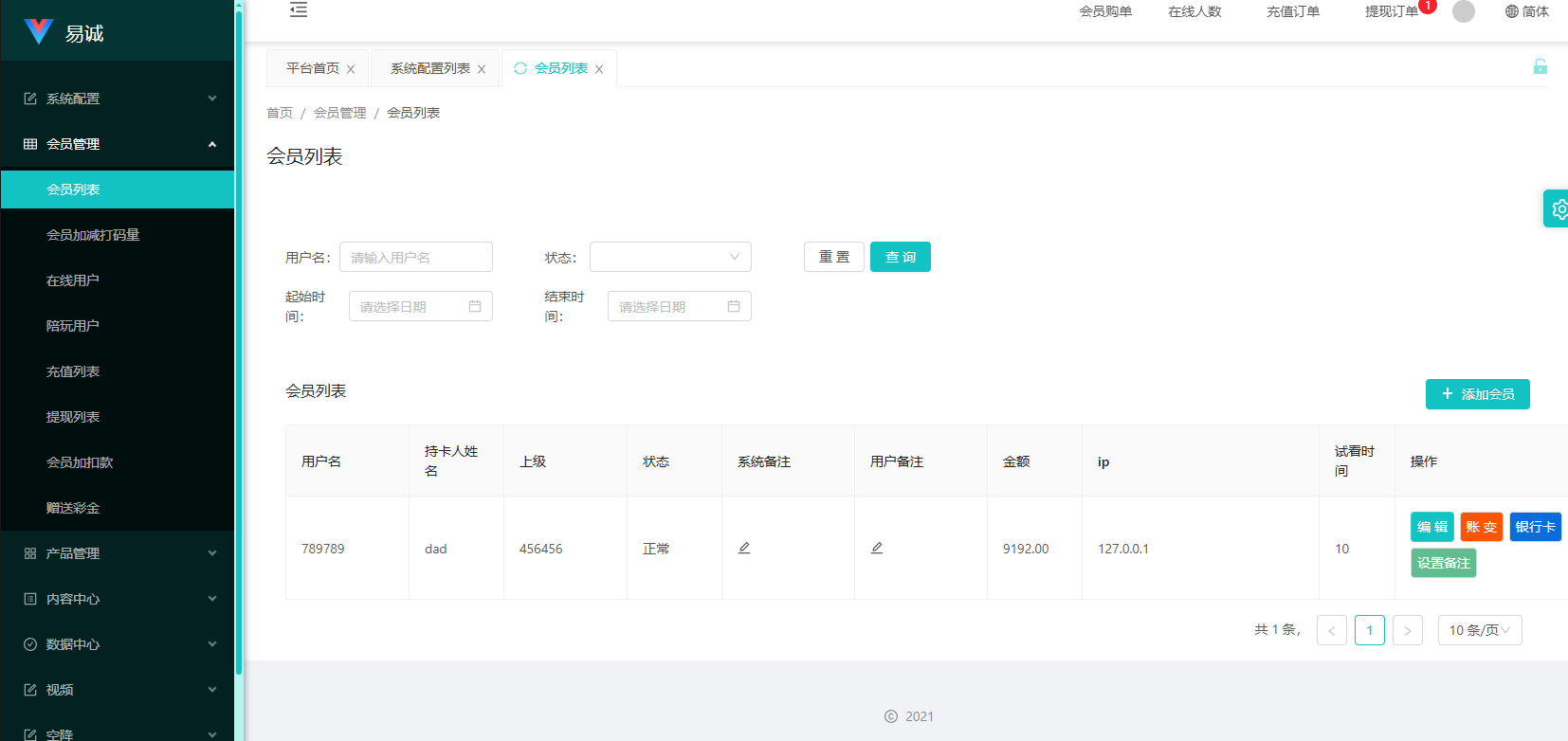
Task: Click the user remark edit pencil icon
Action: (877, 548)
